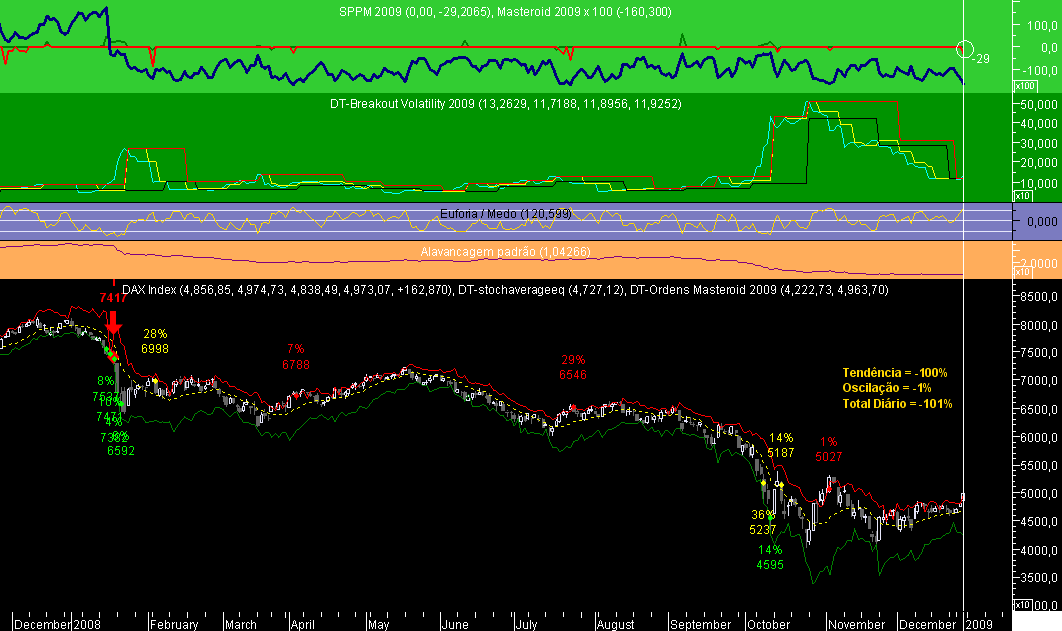
Task: Click the green 4595 price annotation
Action: click(x=770, y=565)
